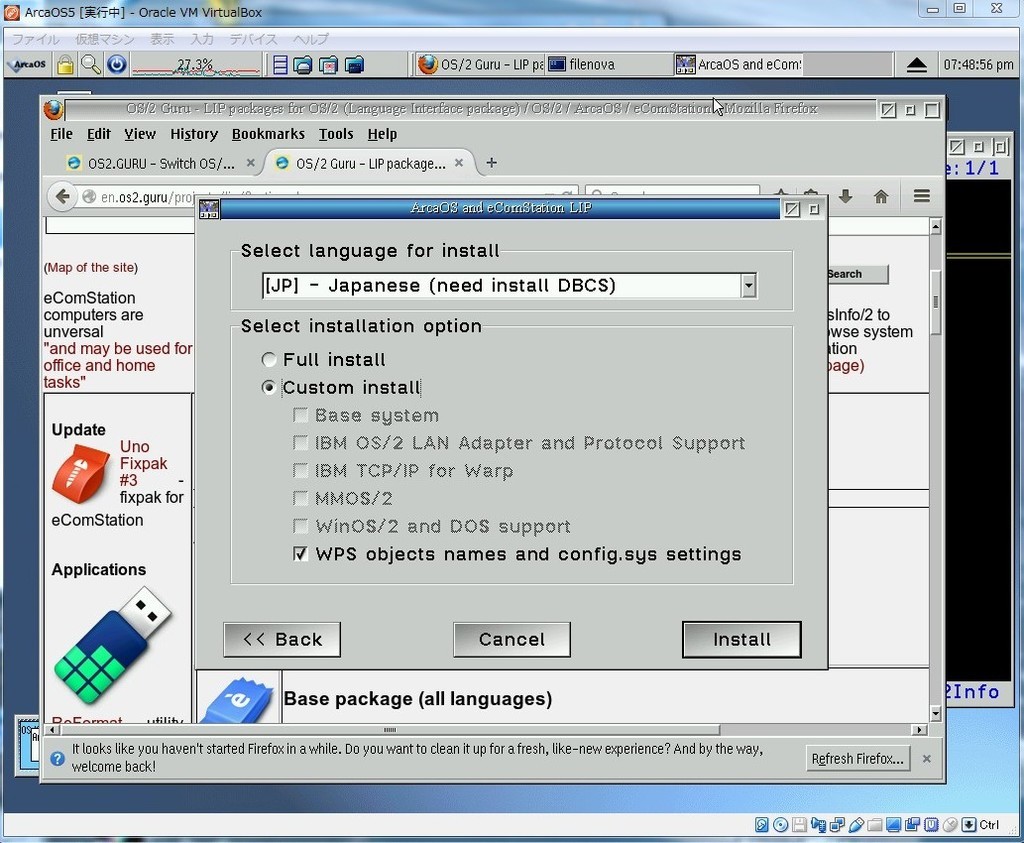1024x843 pixels.
Task: Click the CPU pulse 27.3% monitor
Action: coord(196,65)
